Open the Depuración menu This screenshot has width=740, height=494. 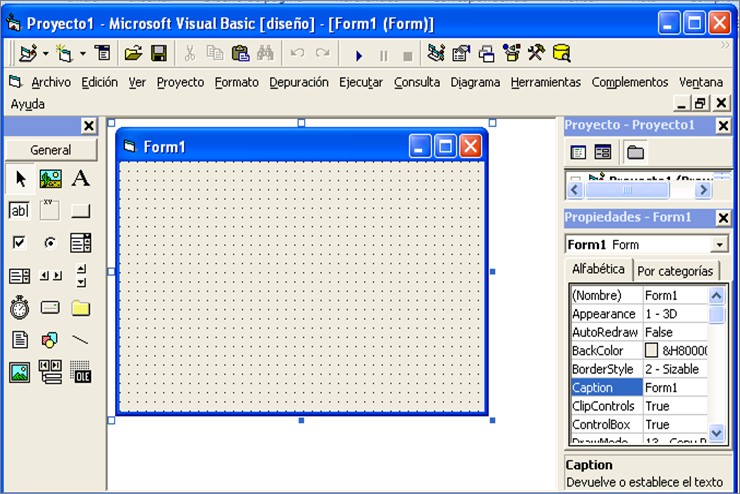[x=299, y=82]
